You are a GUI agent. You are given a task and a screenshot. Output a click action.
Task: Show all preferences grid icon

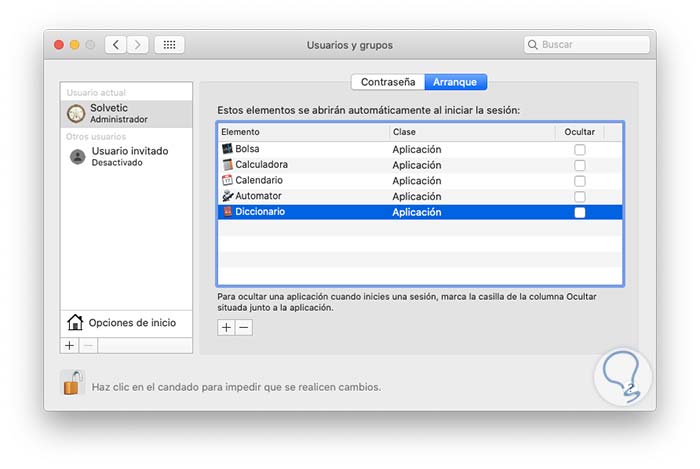coord(169,45)
